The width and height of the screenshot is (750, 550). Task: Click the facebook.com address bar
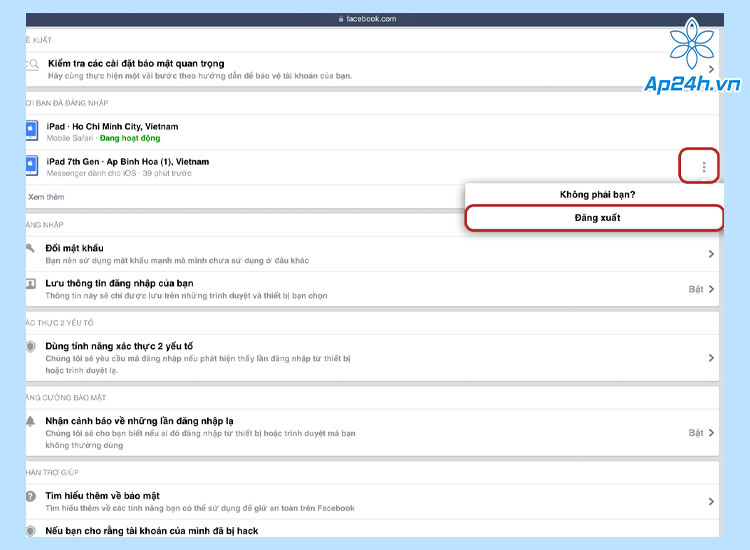375,19
